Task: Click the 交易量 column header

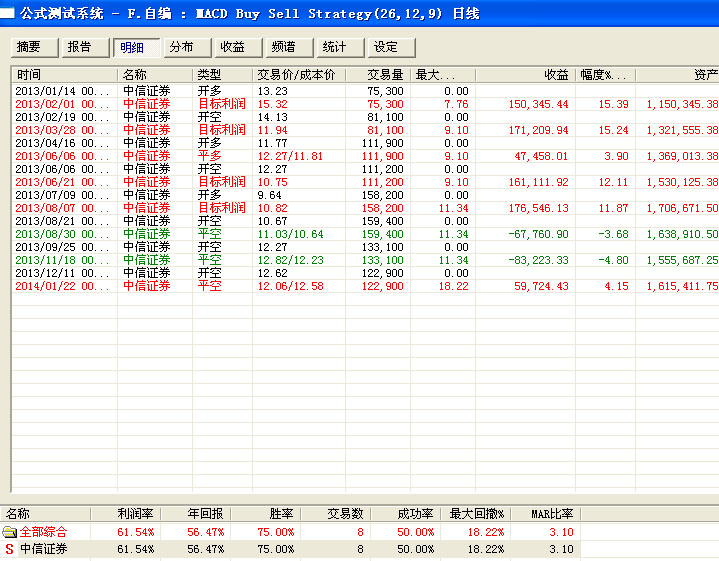Action: pyautogui.click(x=378, y=75)
